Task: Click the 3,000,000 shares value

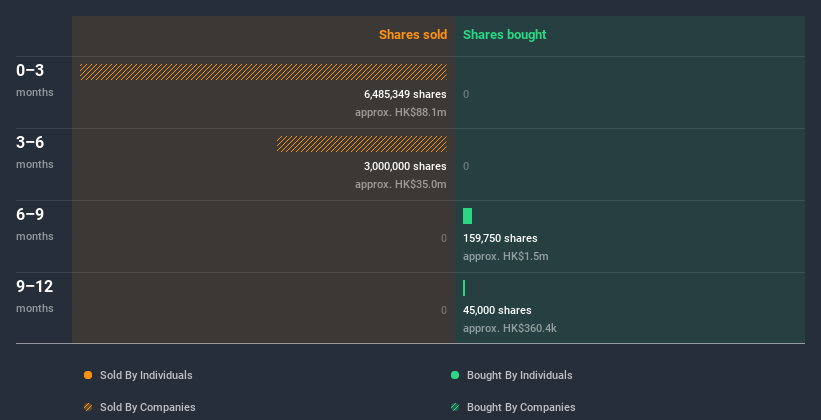Action: point(405,167)
